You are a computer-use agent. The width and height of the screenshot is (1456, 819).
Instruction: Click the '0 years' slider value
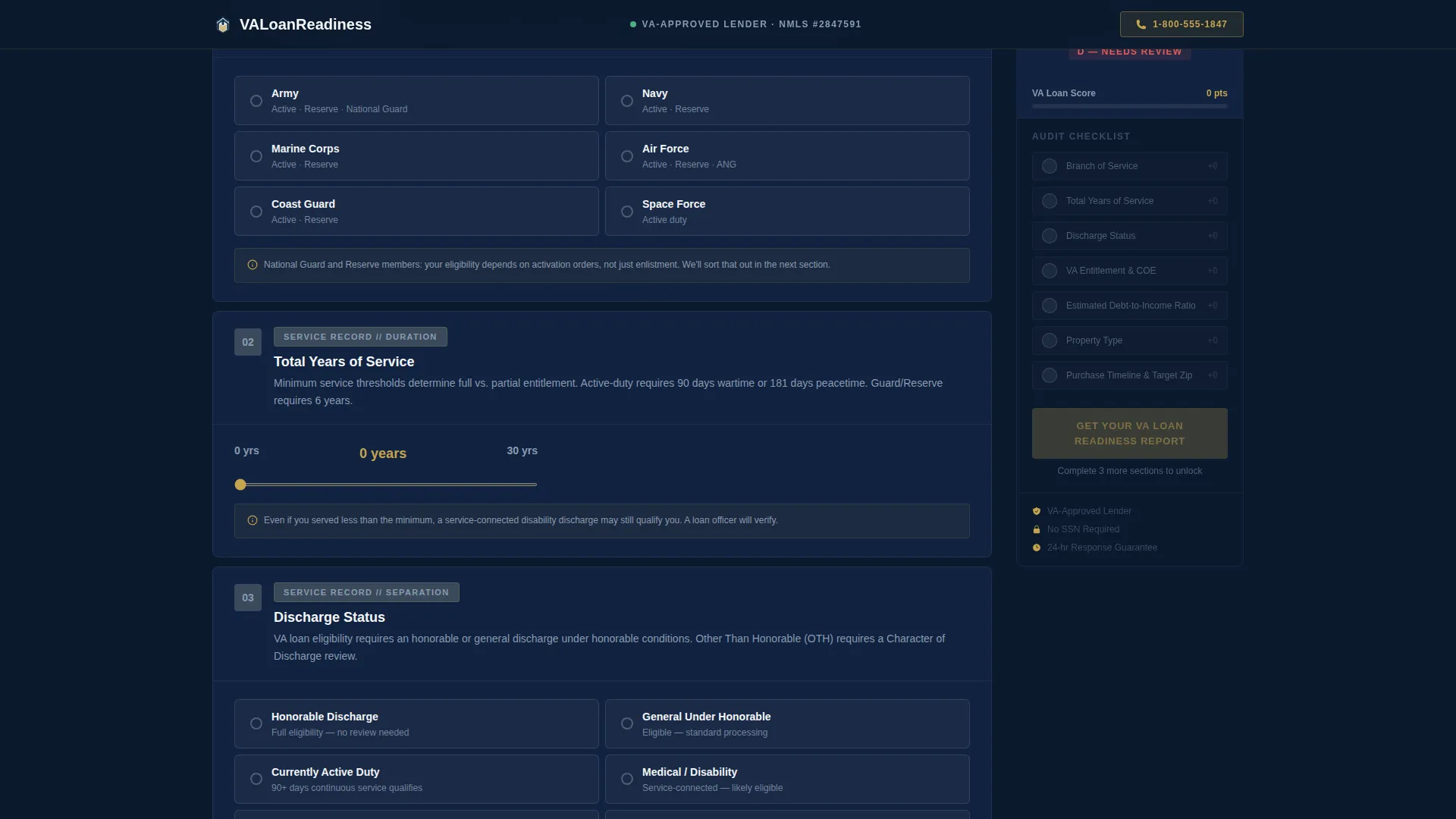click(x=383, y=453)
